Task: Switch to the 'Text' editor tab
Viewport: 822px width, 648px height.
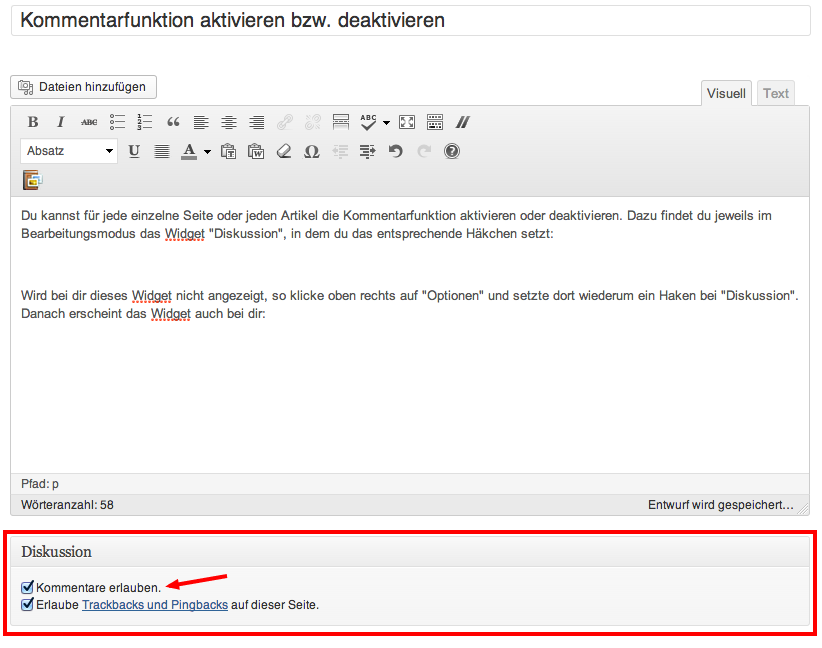Action: (x=776, y=93)
